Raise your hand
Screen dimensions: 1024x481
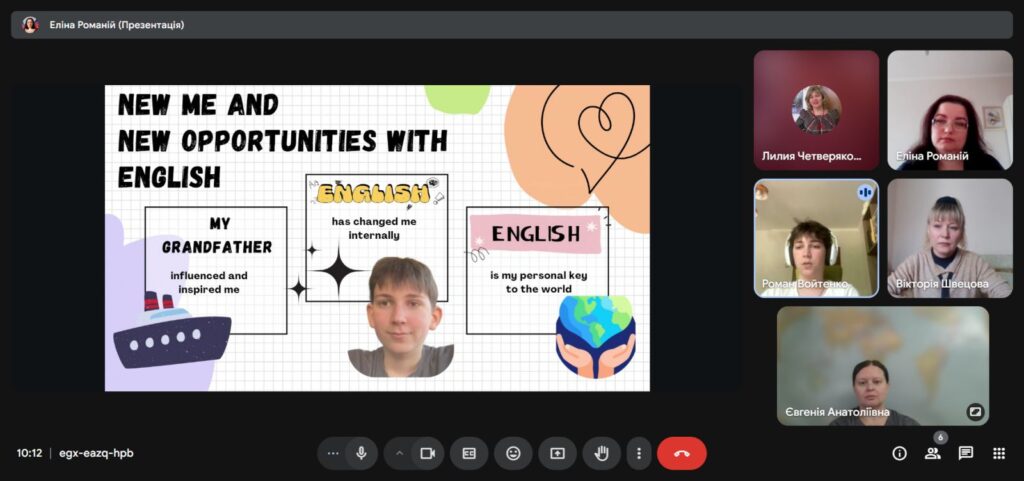[x=601, y=453]
